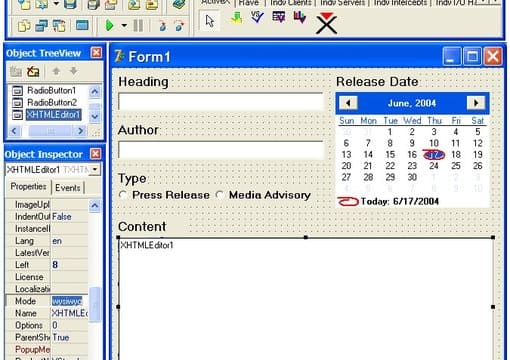
Task: Click the Heading text input field
Action: [221, 102]
